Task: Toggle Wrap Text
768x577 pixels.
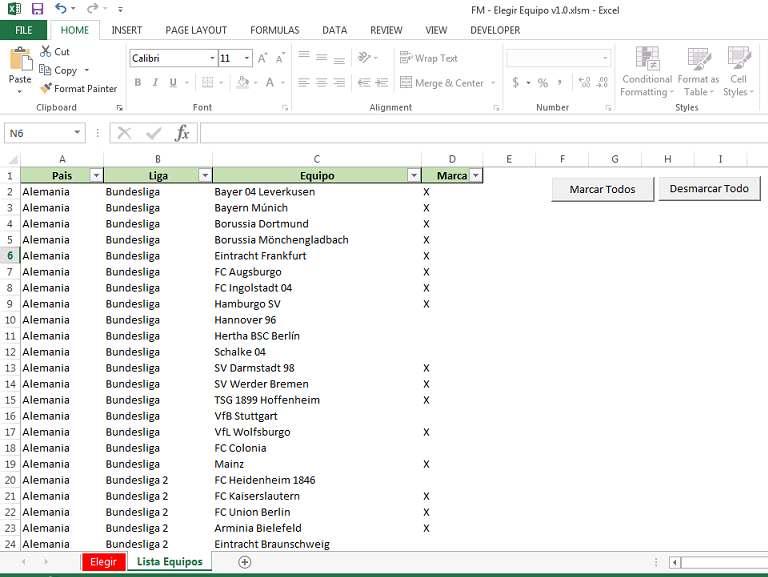Action: (x=429, y=58)
